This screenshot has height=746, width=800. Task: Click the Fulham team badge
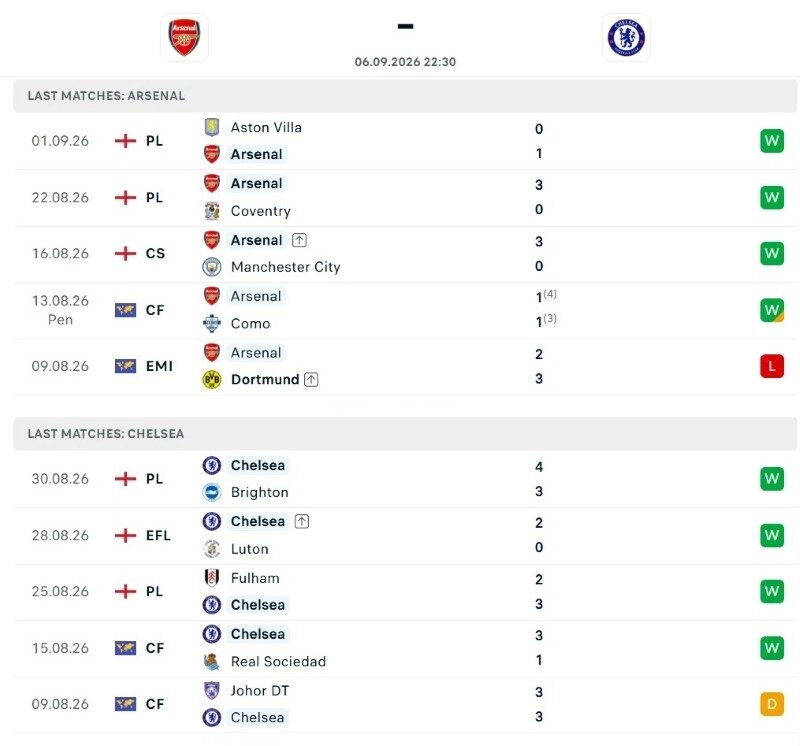pos(212,578)
